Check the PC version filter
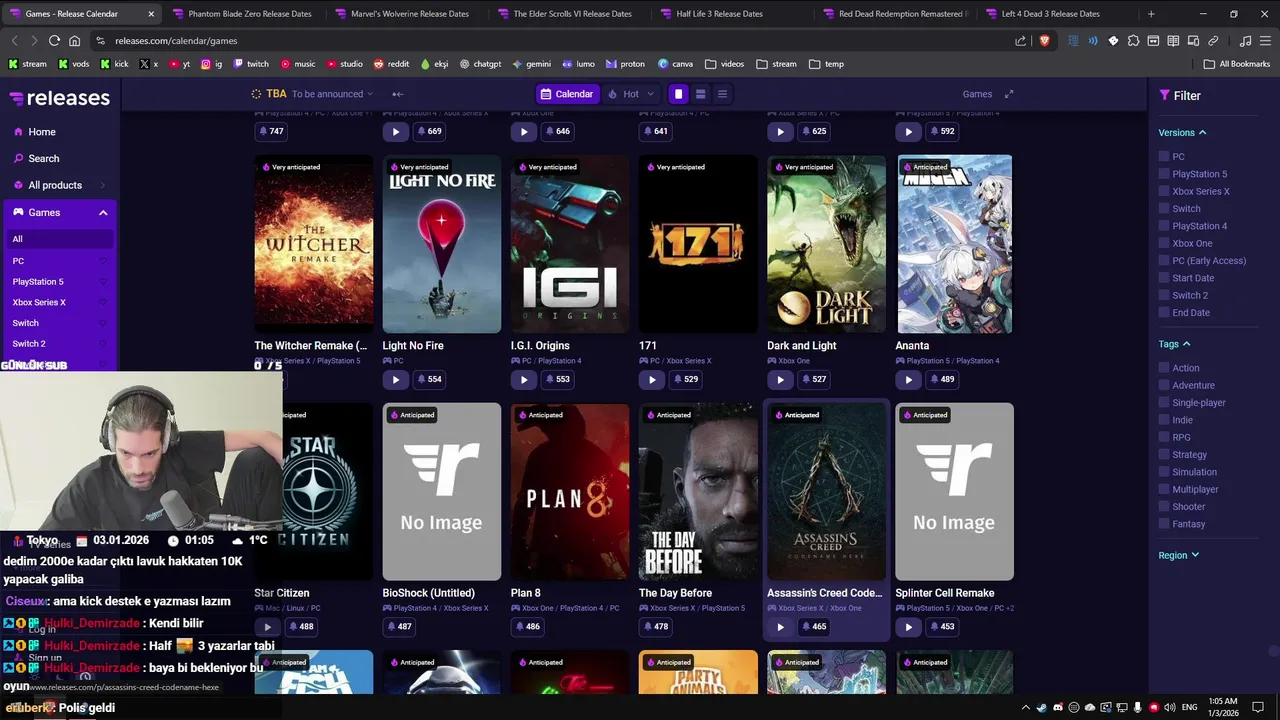 1164,157
